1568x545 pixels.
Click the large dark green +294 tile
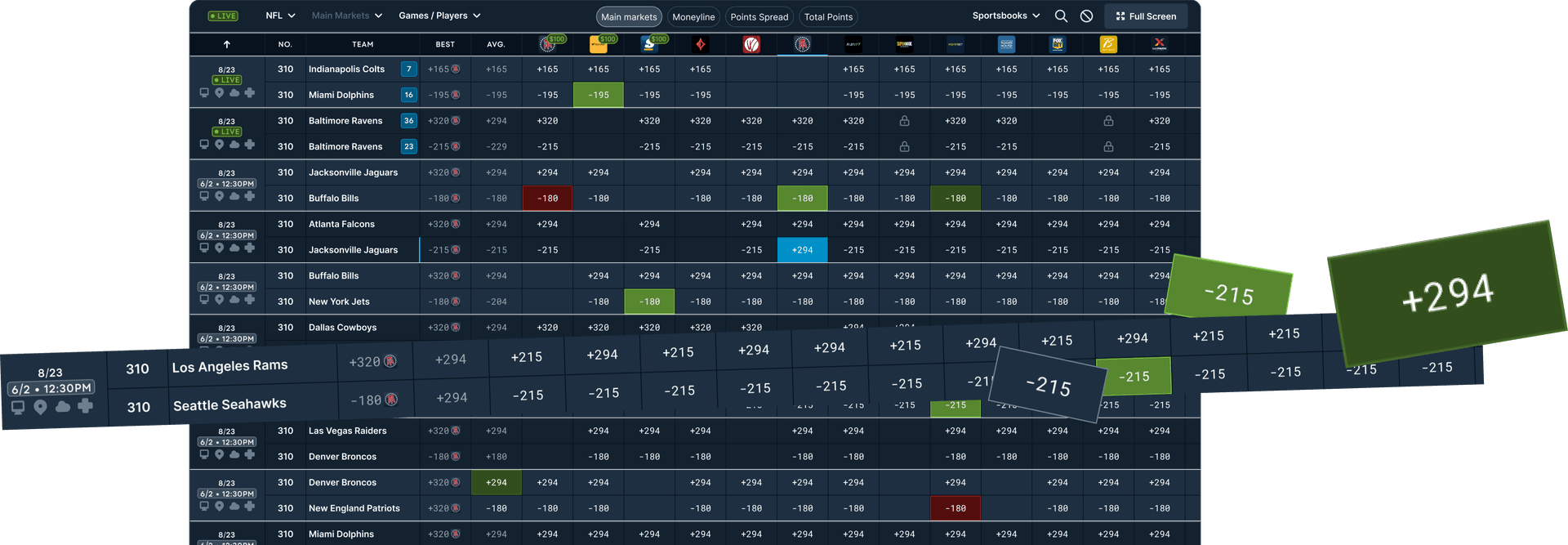1447,293
